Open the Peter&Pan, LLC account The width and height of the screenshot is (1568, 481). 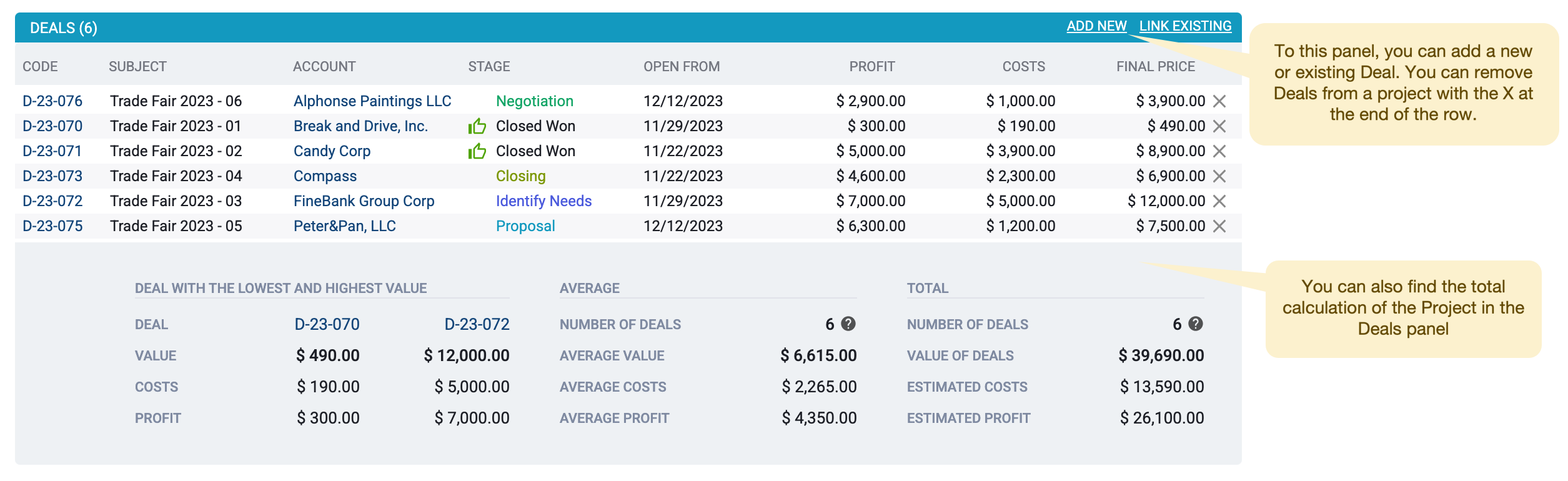pos(345,226)
